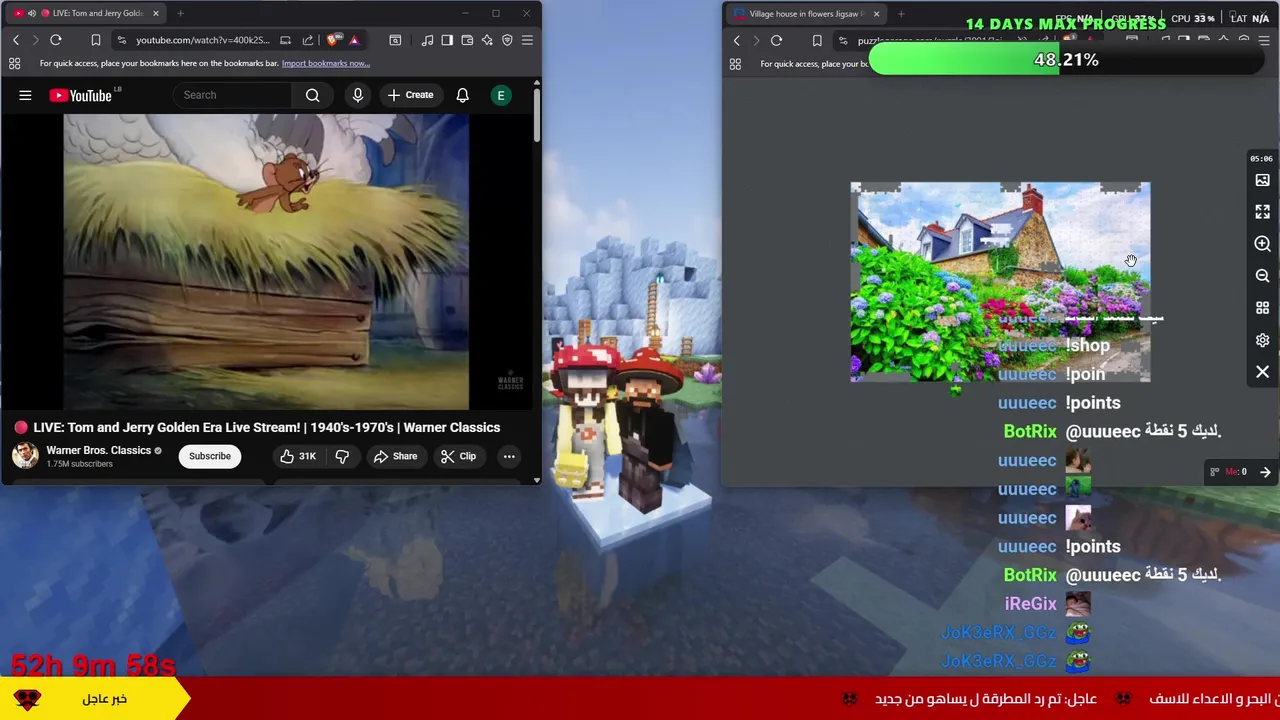Click the village house puzzle image
The width and height of the screenshot is (1280, 720).
click(1000, 282)
